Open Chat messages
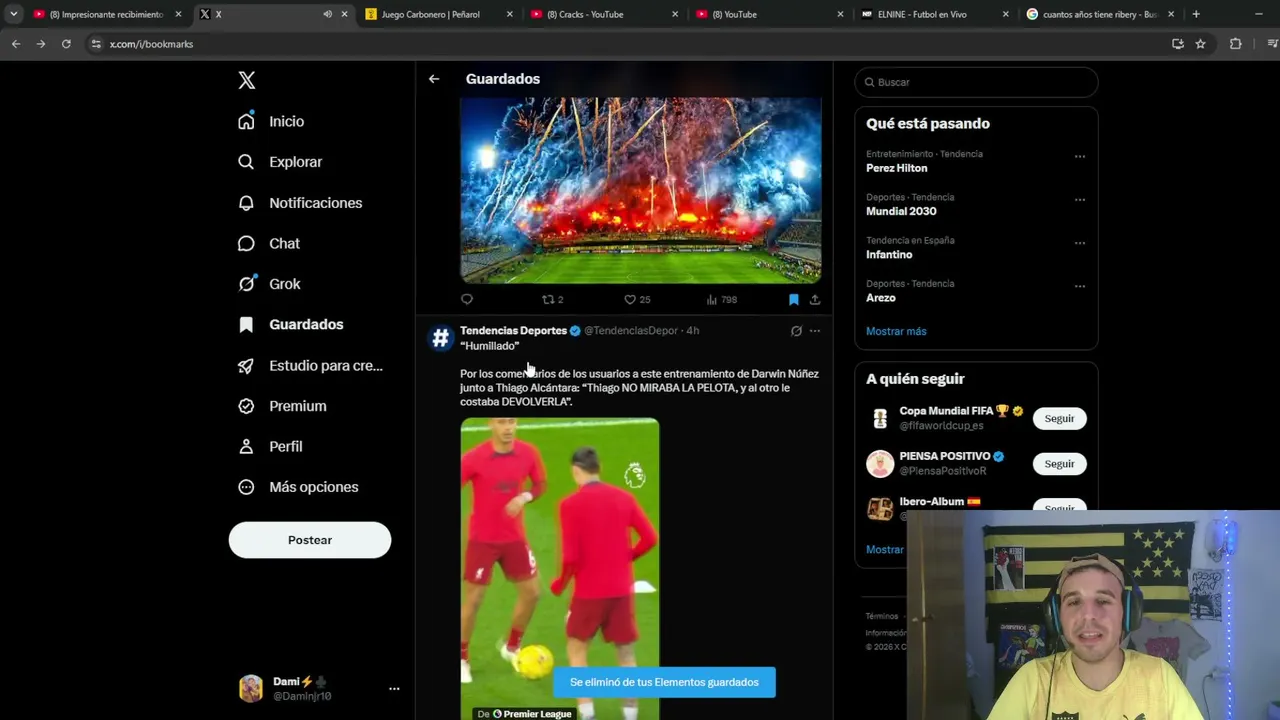Image resolution: width=1280 pixels, height=720 pixels. pos(269,243)
